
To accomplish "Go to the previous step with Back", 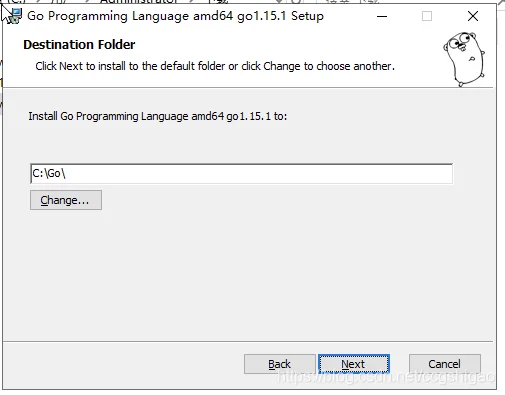I will click(280, 364).
